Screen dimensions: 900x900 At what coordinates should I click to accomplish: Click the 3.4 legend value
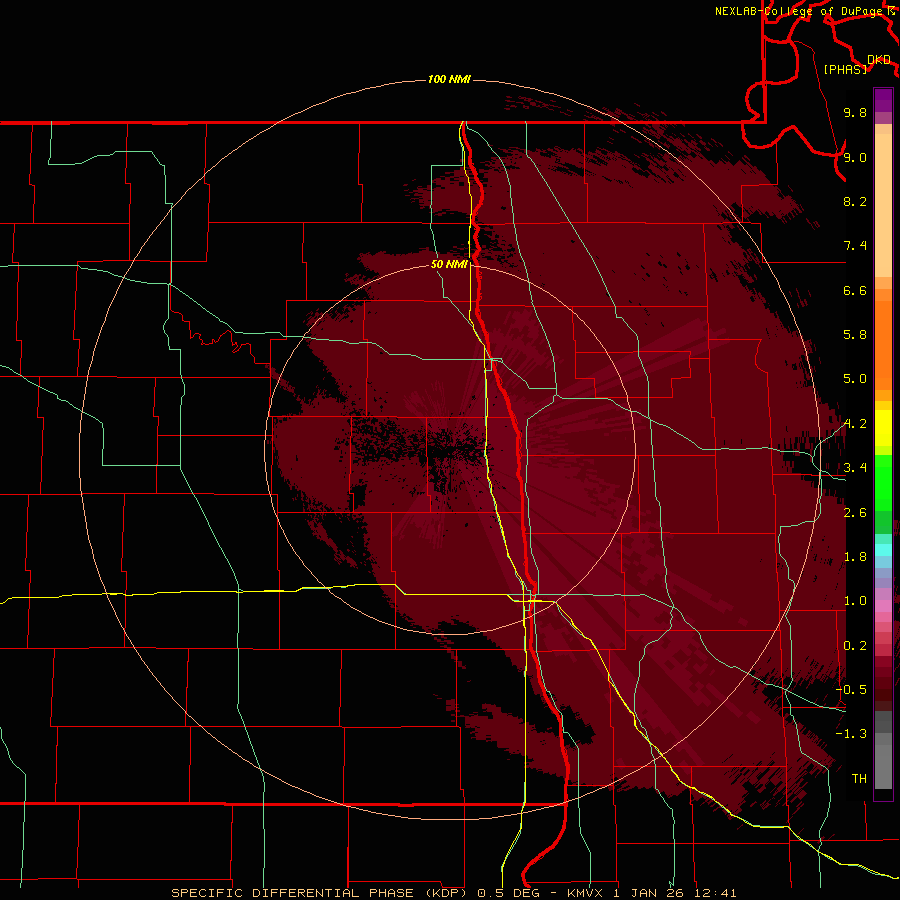click(855, 468)
